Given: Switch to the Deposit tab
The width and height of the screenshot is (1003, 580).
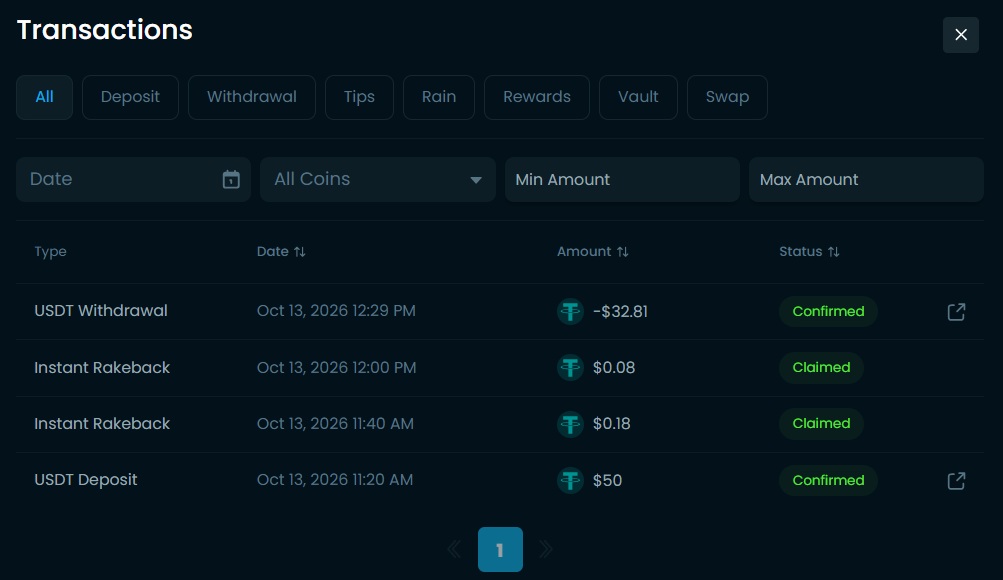Looking at the screenshot, I should 130,97.
